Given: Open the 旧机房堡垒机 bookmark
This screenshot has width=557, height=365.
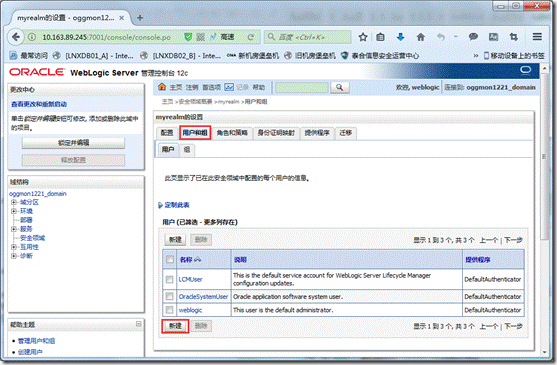Looking at the screenshot, I should tap(310, 55).
